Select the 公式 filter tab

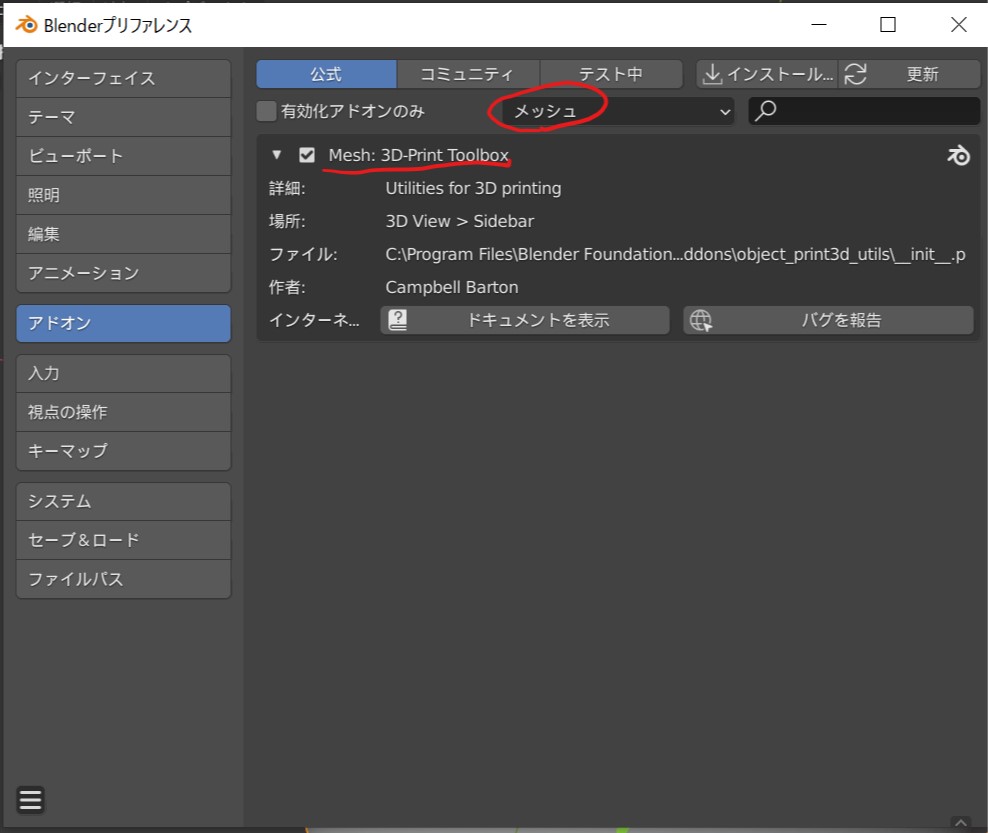tap(326, 74)
